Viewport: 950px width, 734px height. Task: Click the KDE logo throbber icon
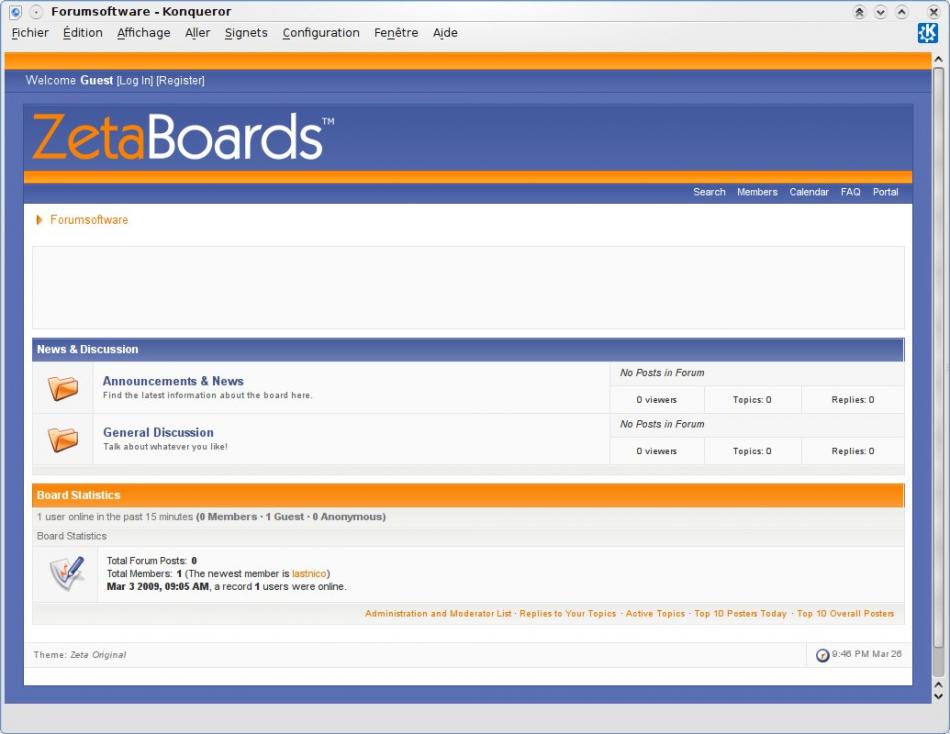928,33
